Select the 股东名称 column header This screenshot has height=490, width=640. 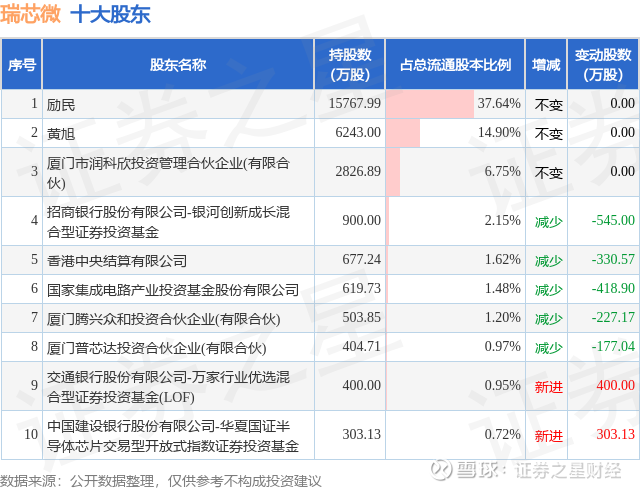(x=178, y=65)
